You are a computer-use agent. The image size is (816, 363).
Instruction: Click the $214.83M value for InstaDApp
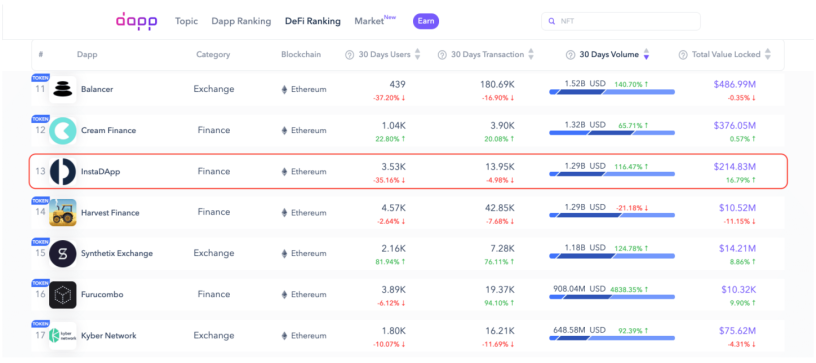point(734,167)
